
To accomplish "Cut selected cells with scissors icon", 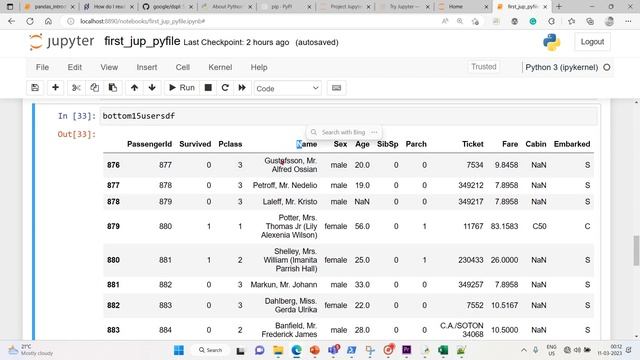I will click(x=76, y=88).
